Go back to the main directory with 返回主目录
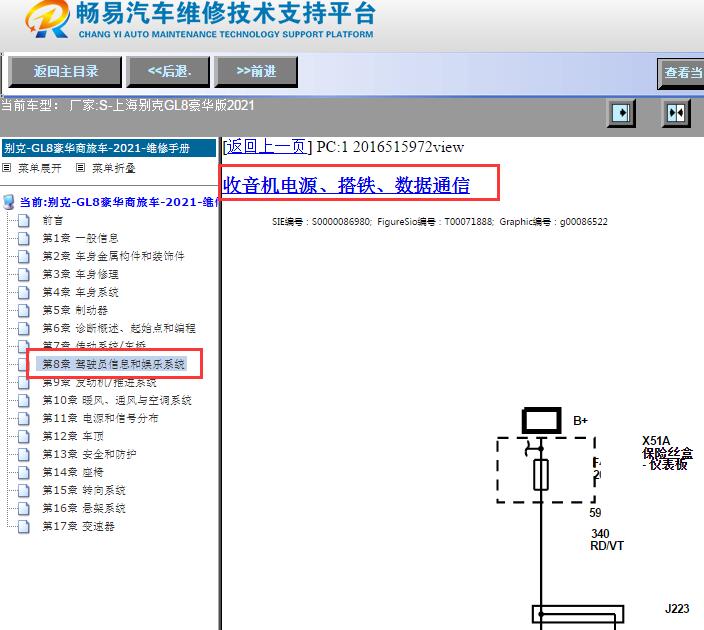Screen dimensions: 704x630 tap(65, 71)
